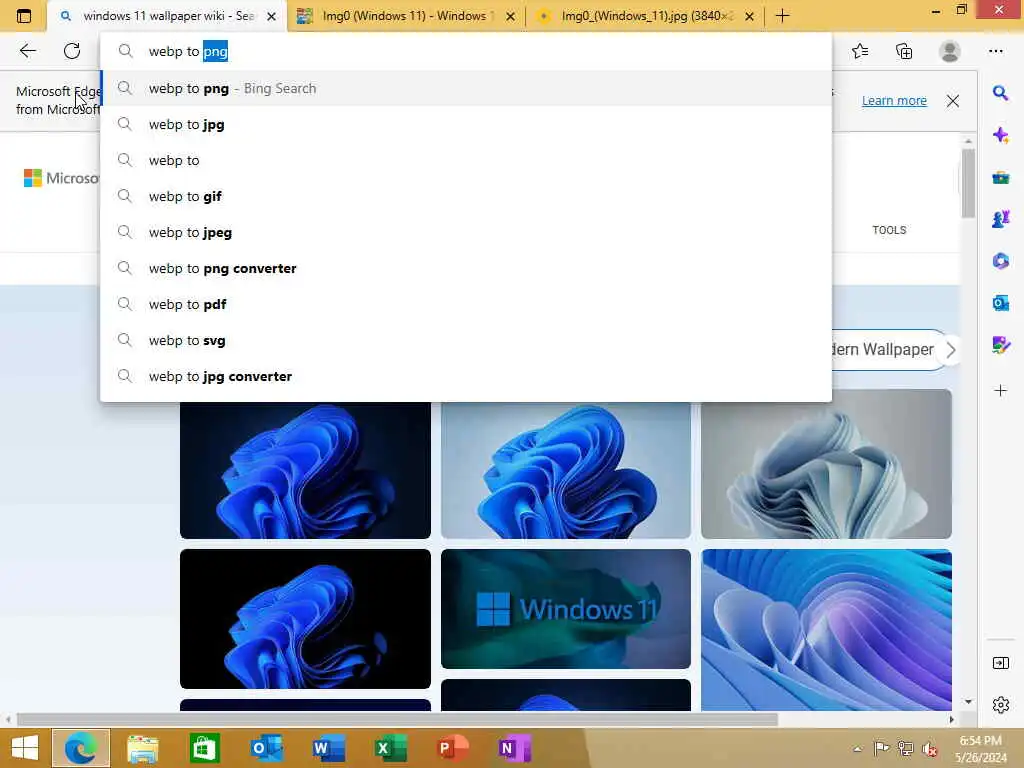Choose suggestion webp to png converter
This screenshot has height=768, width=1024.
[466, 268]
